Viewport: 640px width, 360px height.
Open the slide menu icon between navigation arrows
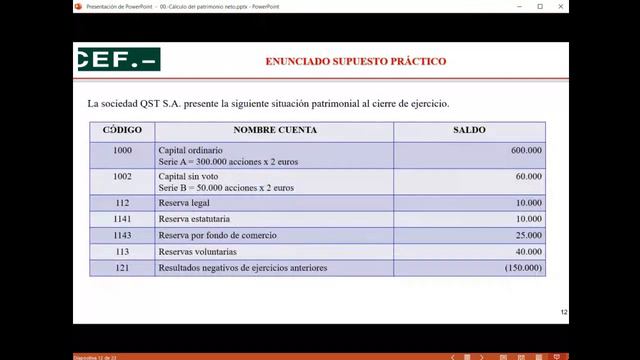pos(467,357)
